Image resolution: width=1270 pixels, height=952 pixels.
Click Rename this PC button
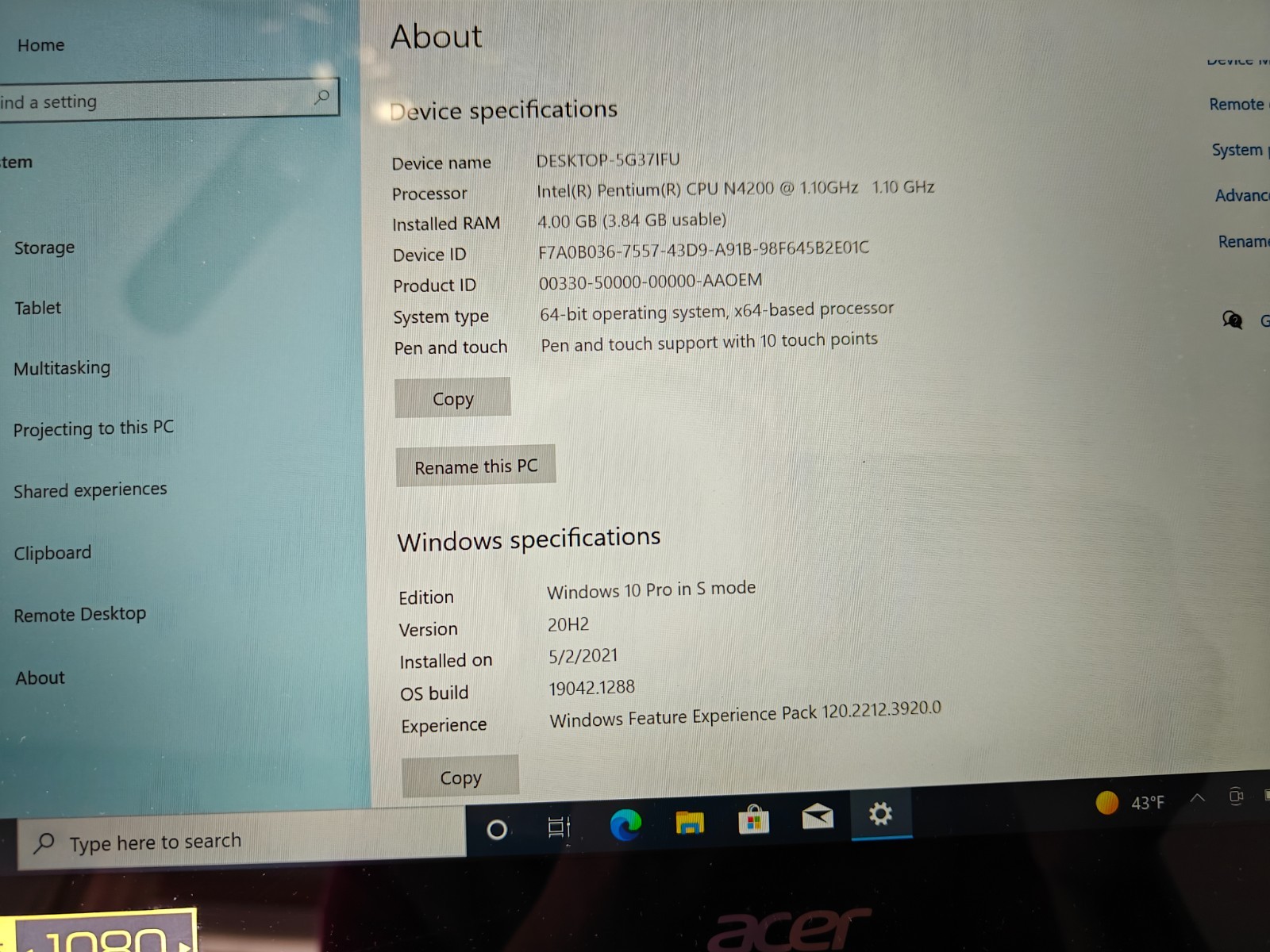(x=475, y=466)
